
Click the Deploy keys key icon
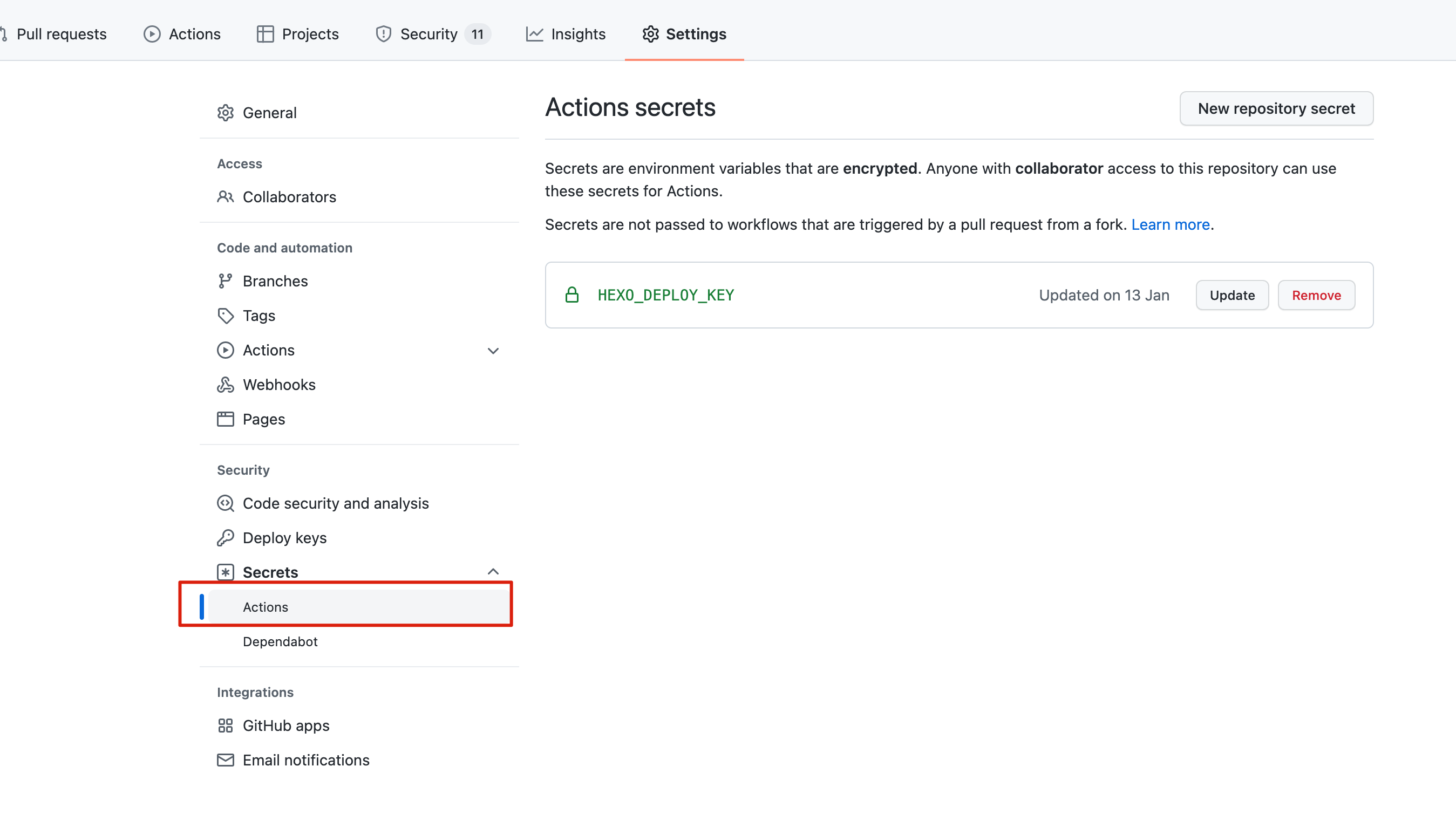[x=225, y=538]
